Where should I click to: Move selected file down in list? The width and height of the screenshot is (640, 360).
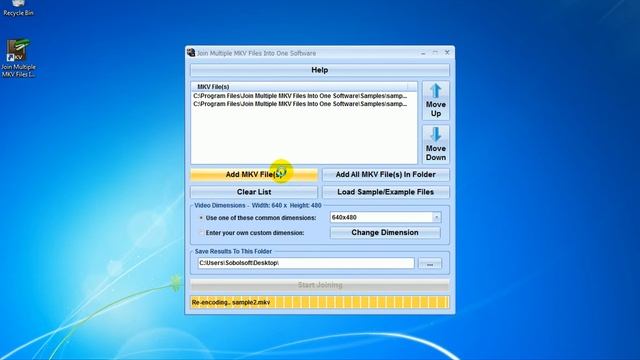coord(436,144)
